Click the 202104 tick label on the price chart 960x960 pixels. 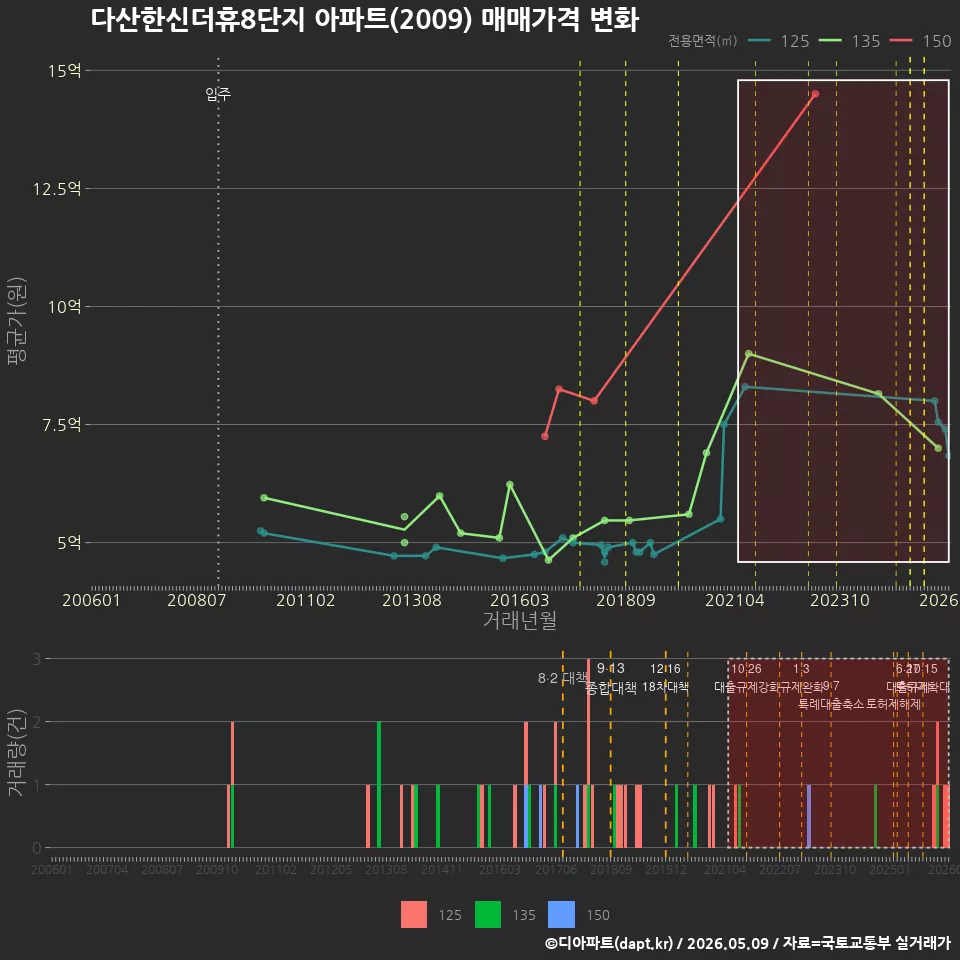pyautogui.click(x=735, y=600)
